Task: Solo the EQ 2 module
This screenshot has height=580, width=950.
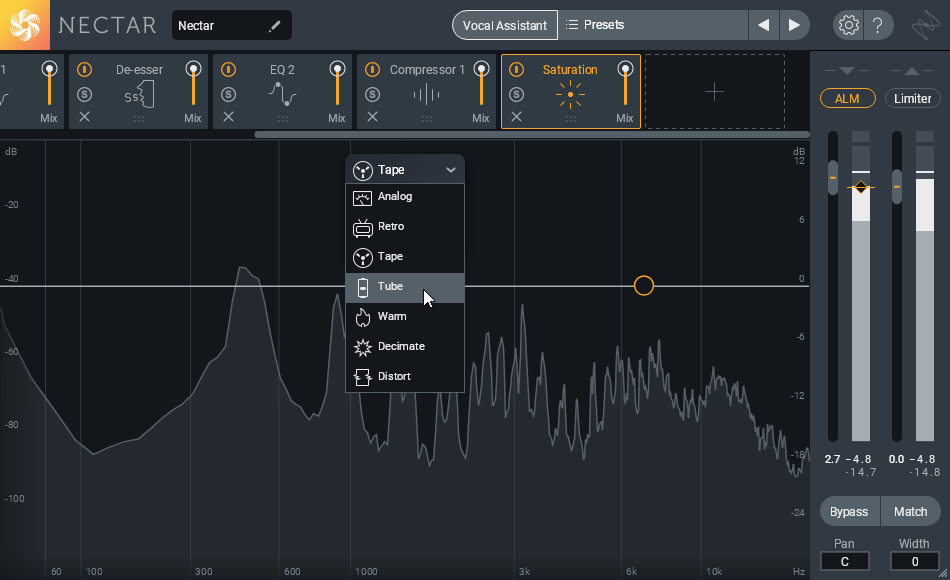Action: coord(228,94)
